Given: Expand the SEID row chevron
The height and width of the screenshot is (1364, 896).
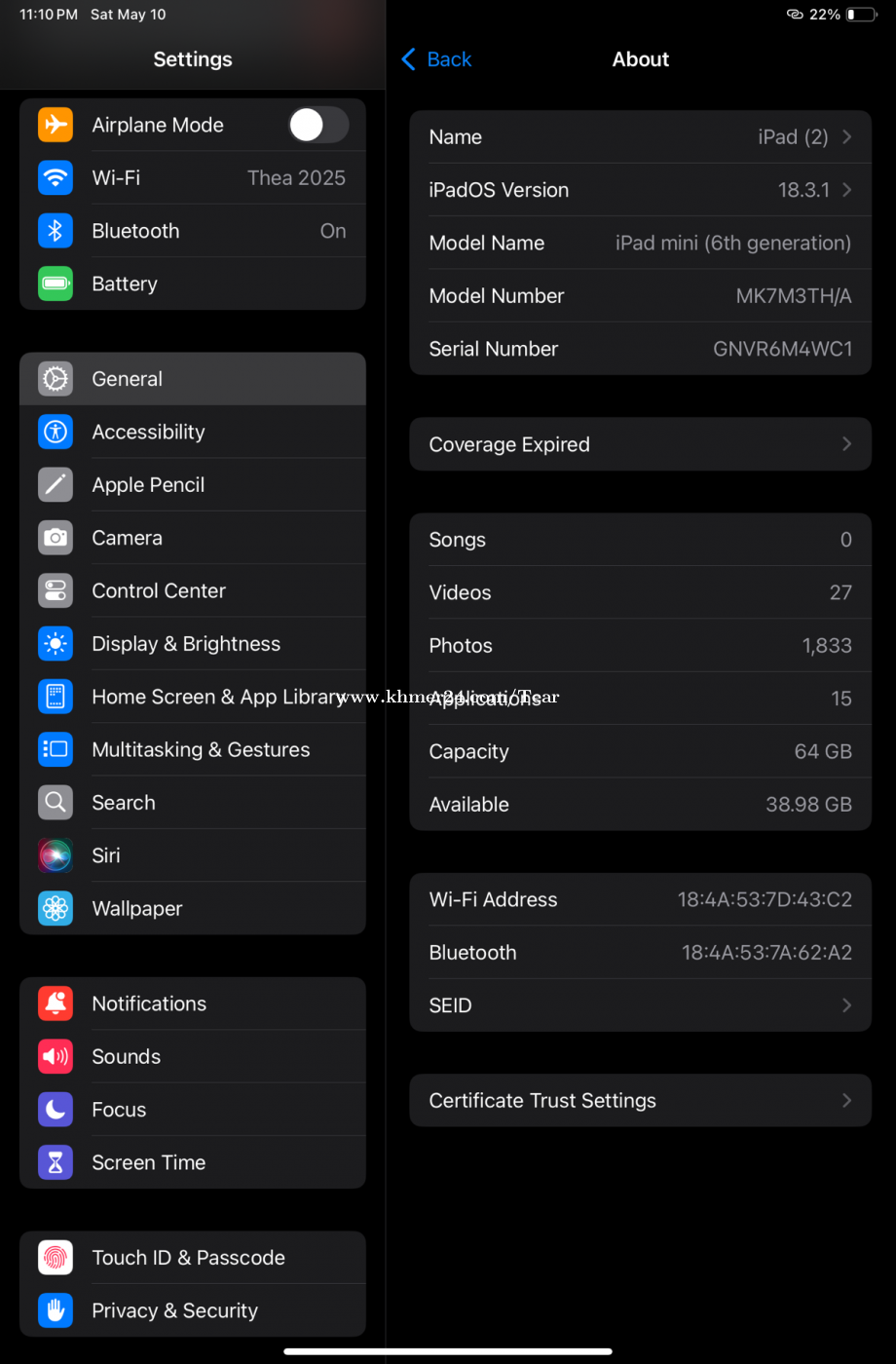Looking at the screenshot, I should 846,1005.
